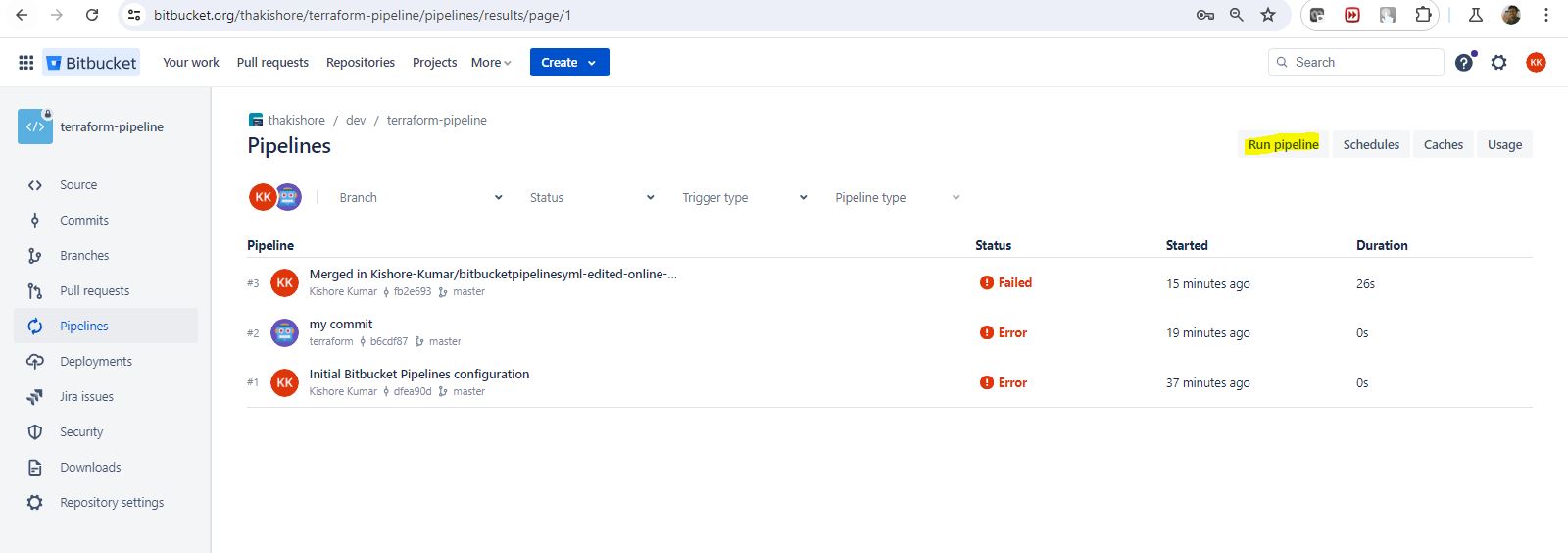Open Repository settings in the sidebar
The height and width of the screenshot is (553, 1568).
pos(112,503)
